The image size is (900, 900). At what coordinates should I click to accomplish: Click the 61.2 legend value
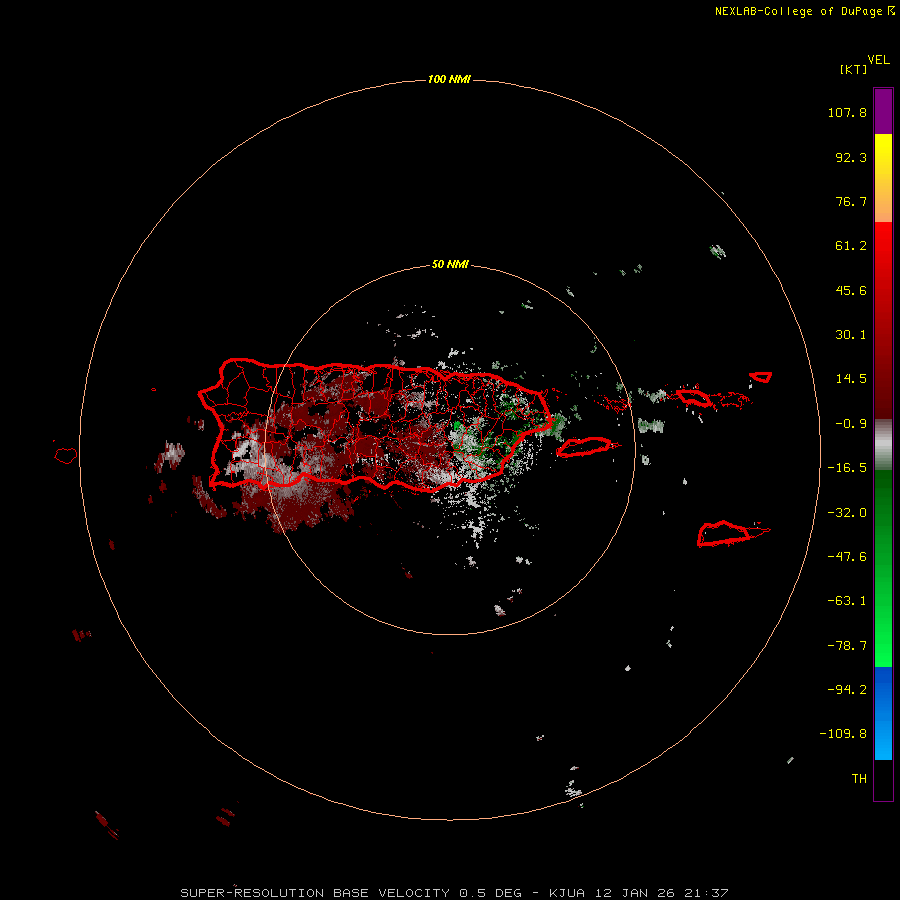[851, 246]
